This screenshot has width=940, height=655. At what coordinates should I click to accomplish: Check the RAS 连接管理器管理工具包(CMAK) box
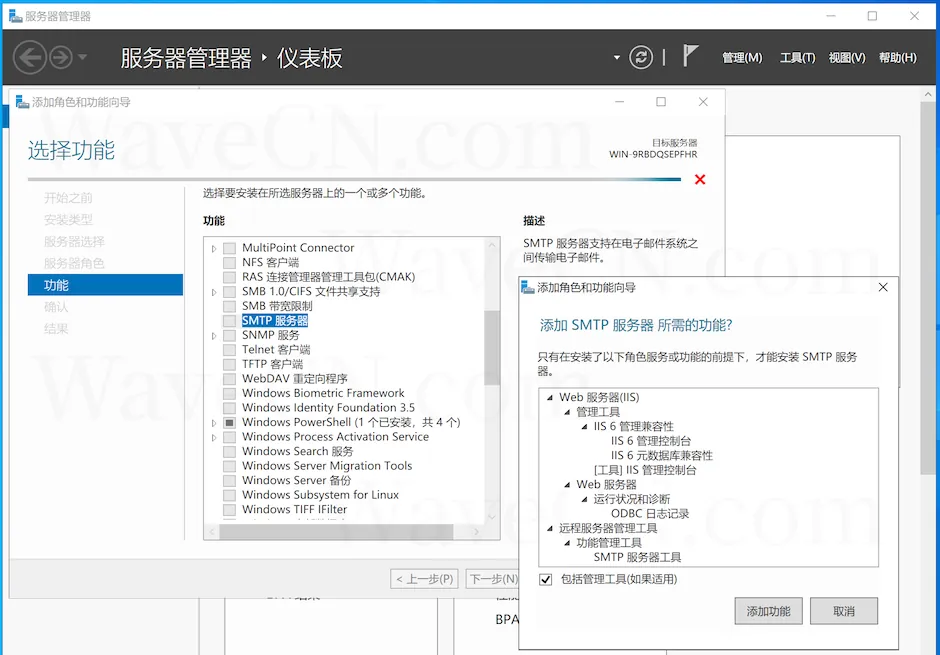(229, 277)
